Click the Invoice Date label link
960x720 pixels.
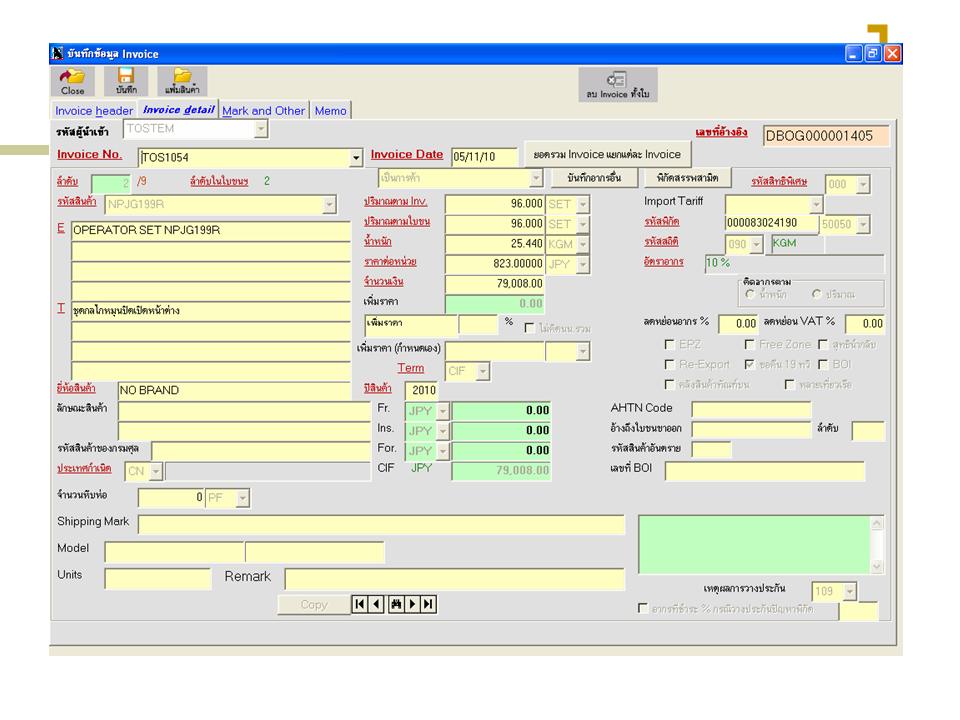pyautogui.click(x=406, y=155)
